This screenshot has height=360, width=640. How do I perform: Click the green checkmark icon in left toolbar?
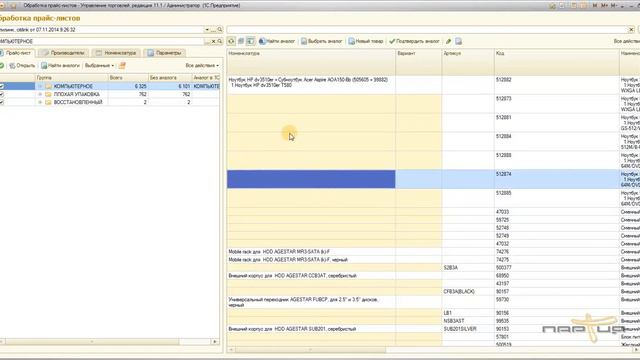[2, 65]
